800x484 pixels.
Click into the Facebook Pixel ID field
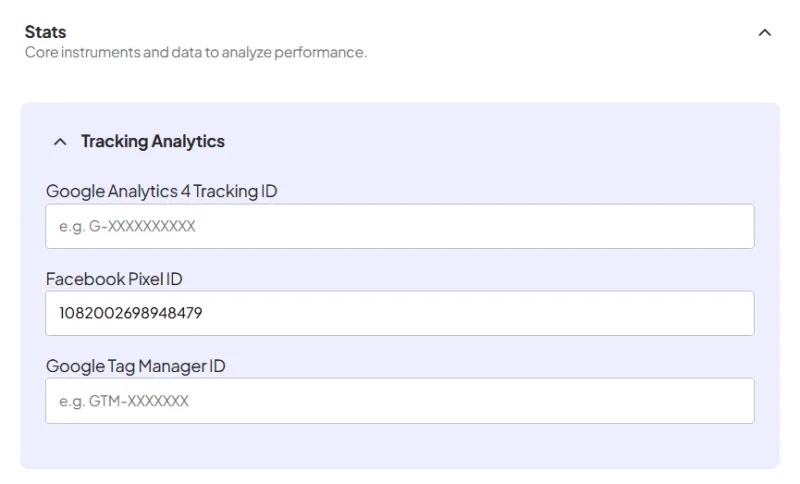point(400,313)
